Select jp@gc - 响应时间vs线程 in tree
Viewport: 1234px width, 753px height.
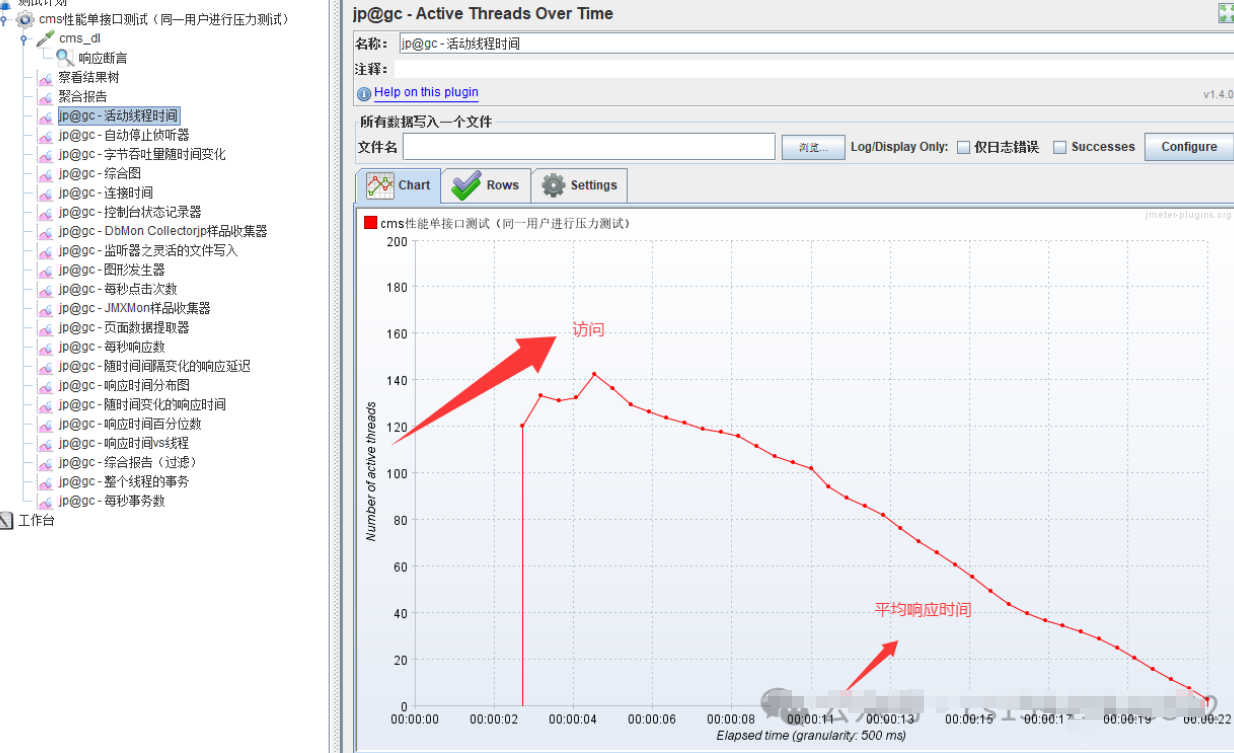point(123,443)
